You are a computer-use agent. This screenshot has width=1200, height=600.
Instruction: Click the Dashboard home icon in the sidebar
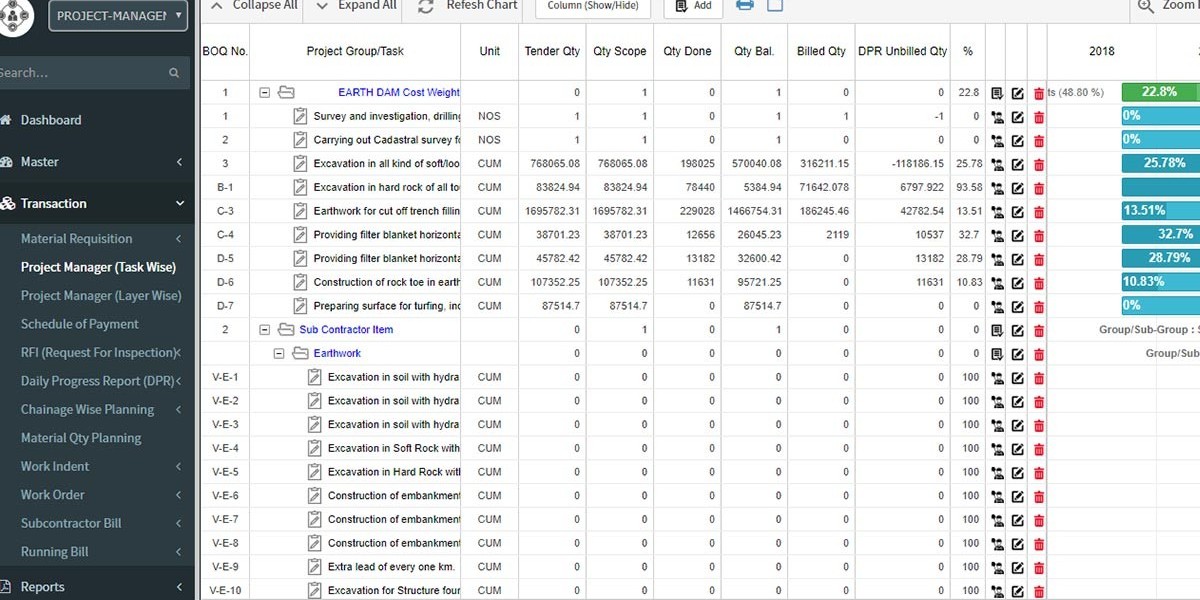tap(6, 120)
